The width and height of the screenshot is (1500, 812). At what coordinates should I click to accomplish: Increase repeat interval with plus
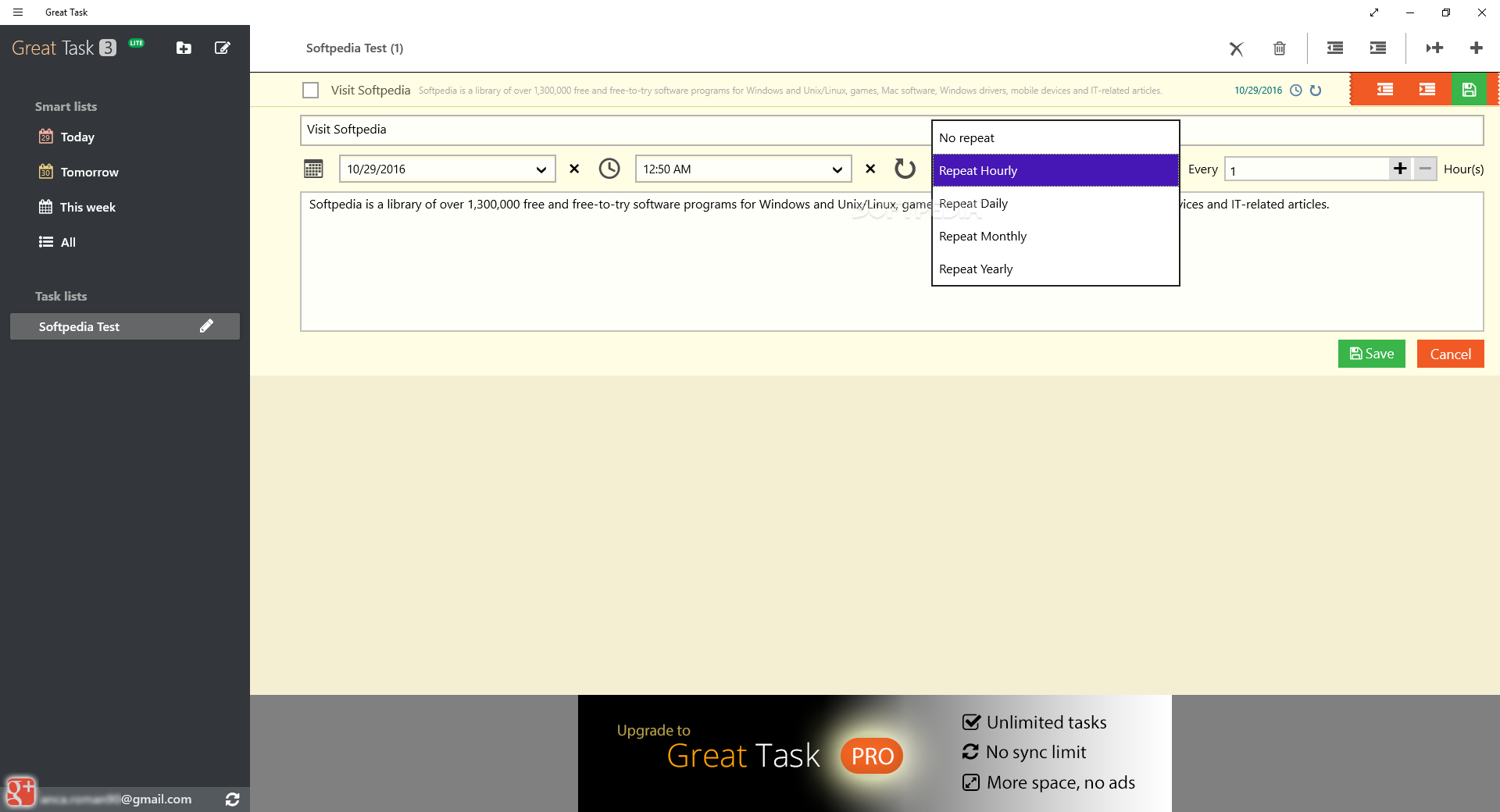[1400, 169]
